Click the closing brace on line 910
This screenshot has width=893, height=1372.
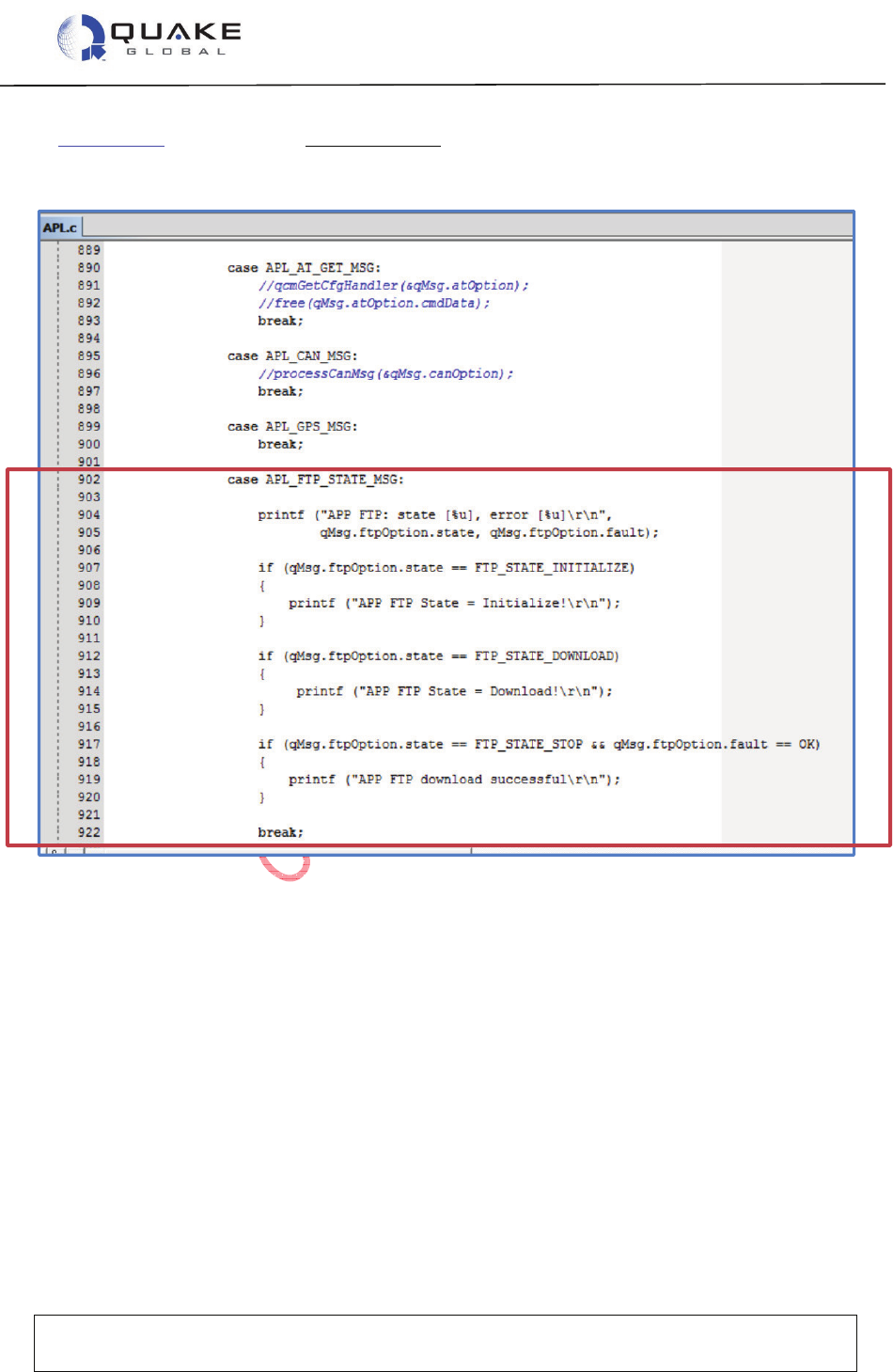pyautogui.click(x=262, y=622)
